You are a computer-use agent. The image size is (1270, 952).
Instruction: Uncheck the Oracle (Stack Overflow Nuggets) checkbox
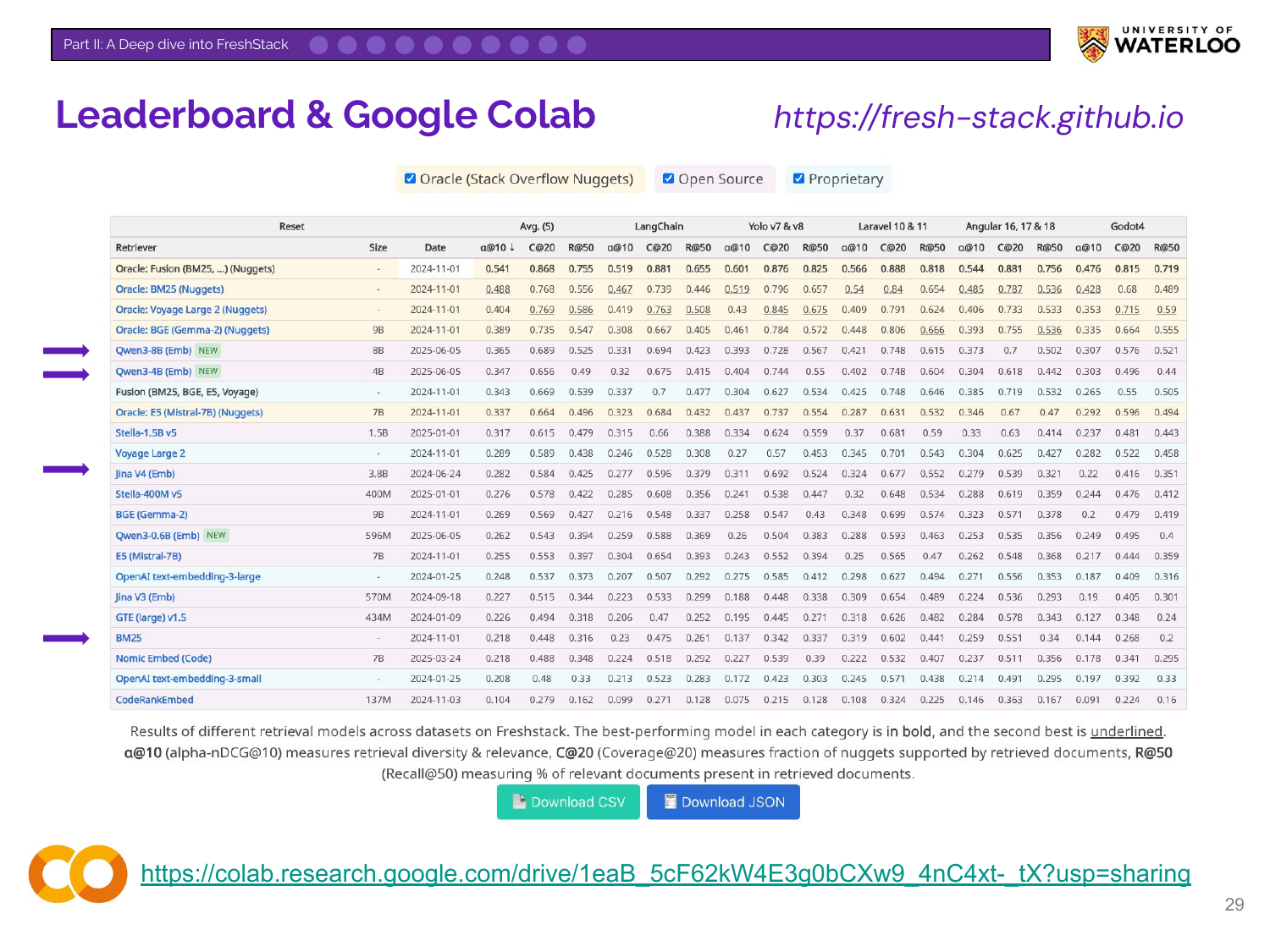point(410,179)
